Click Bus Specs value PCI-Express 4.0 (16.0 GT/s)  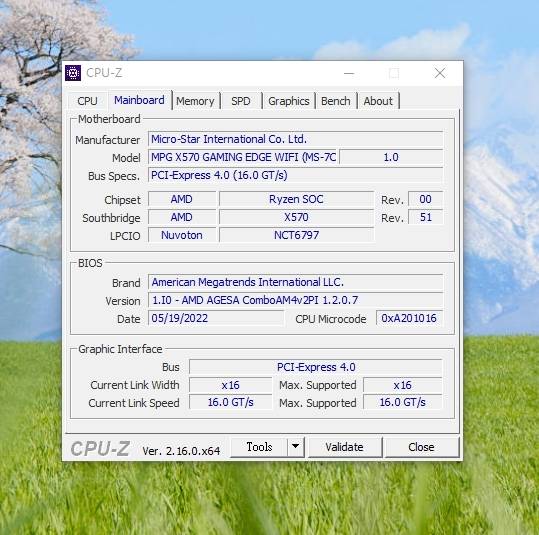tap(296, 175)
